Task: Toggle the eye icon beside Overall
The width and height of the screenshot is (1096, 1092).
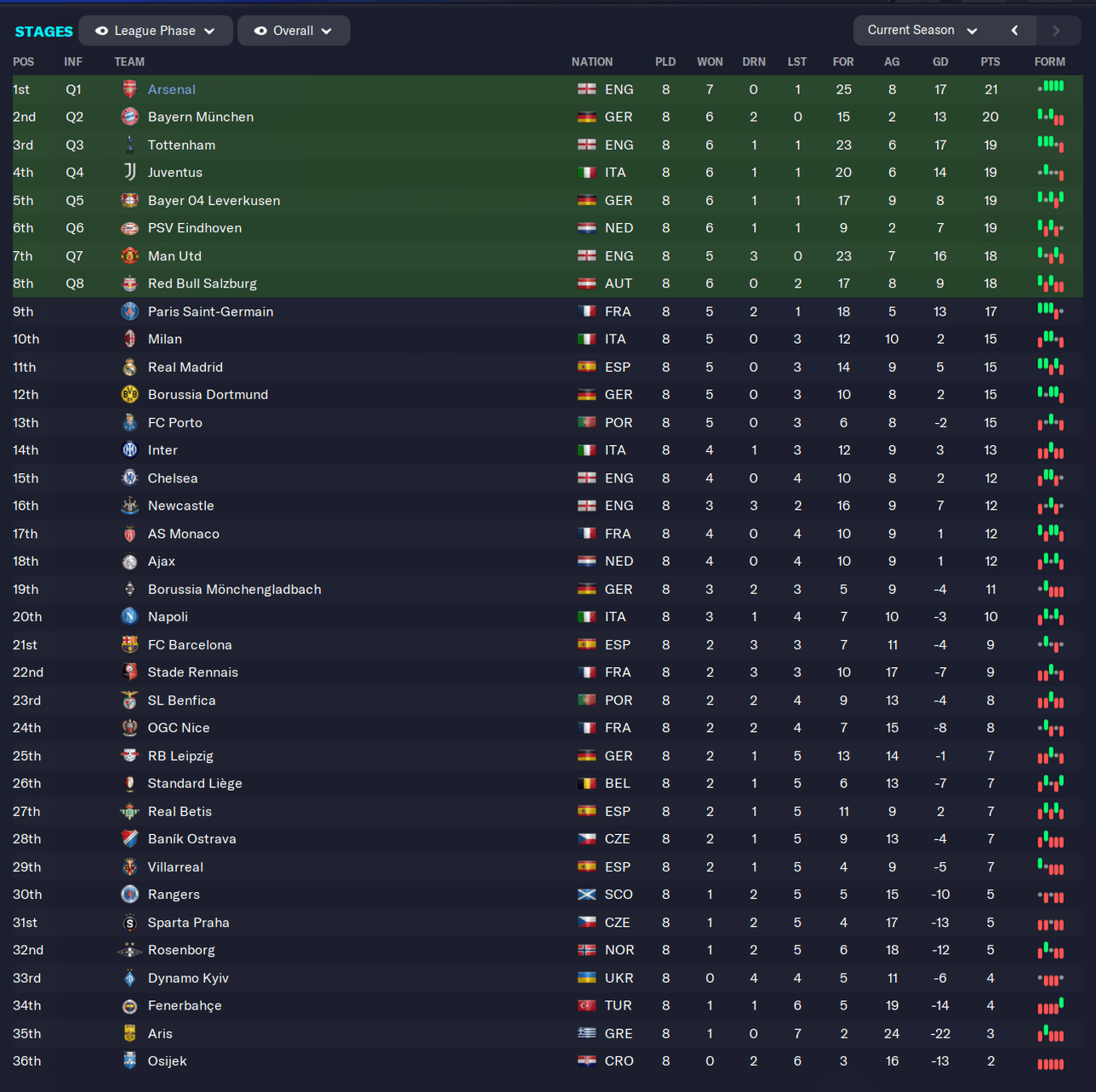Action: pyautogui.click(x=260, y=31)
